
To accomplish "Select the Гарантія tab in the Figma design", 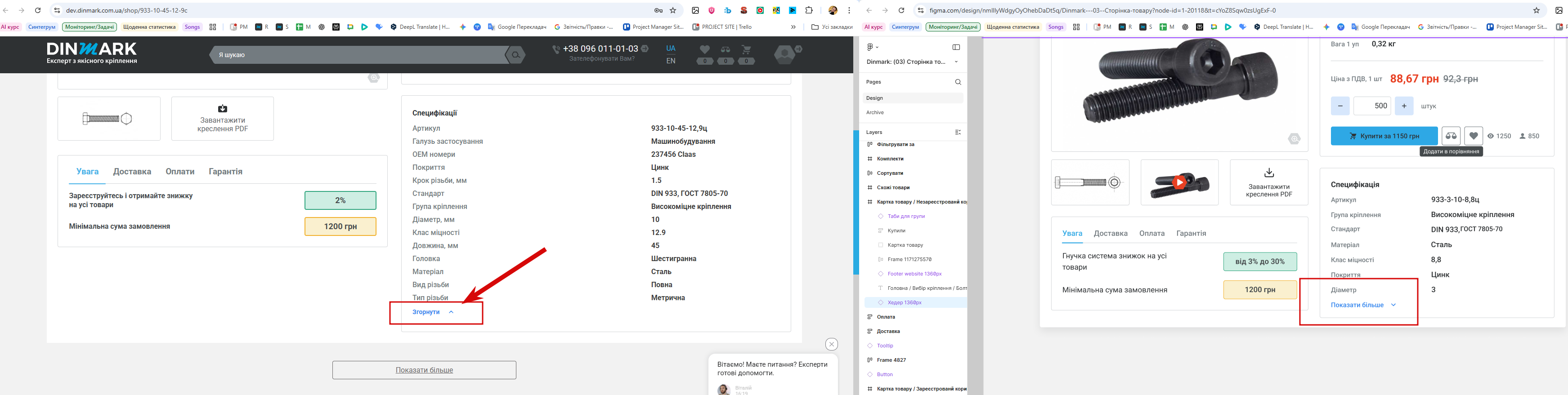I will (x=1191, y=233).
